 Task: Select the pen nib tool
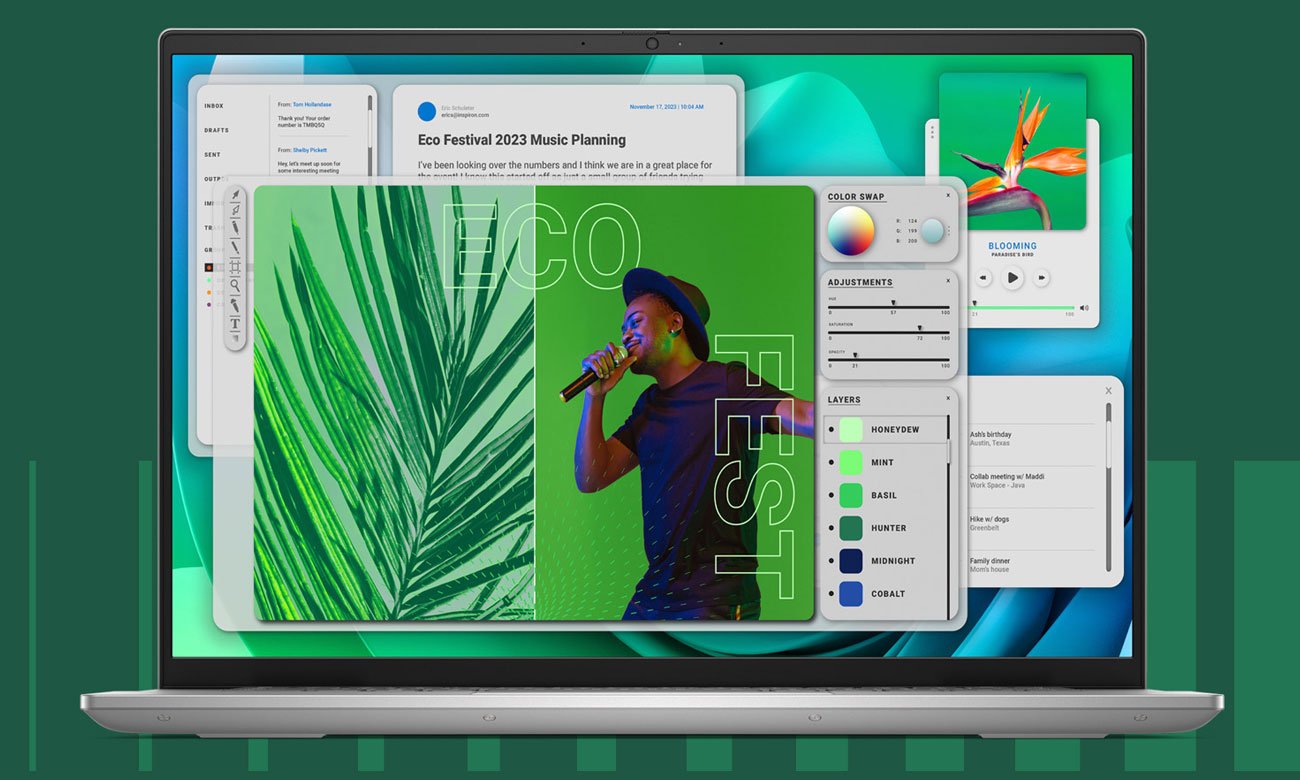click(x=235, y=210)
